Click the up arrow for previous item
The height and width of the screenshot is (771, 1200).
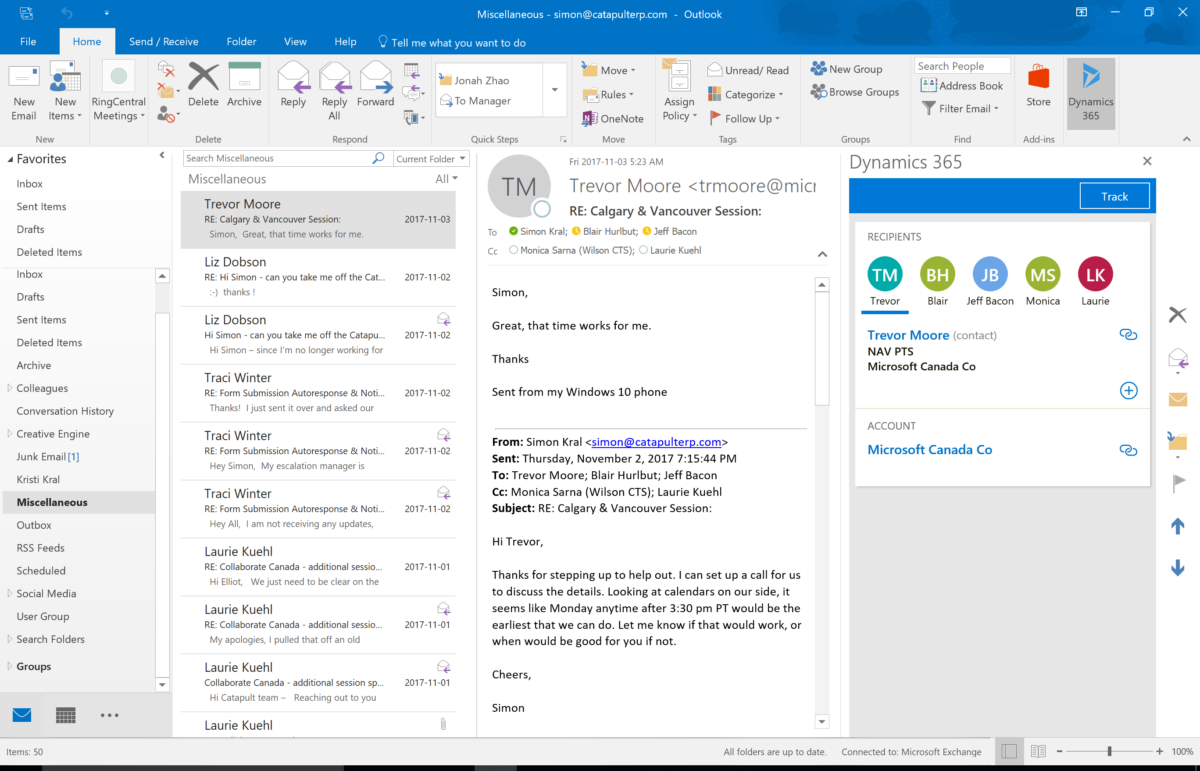1177,526
